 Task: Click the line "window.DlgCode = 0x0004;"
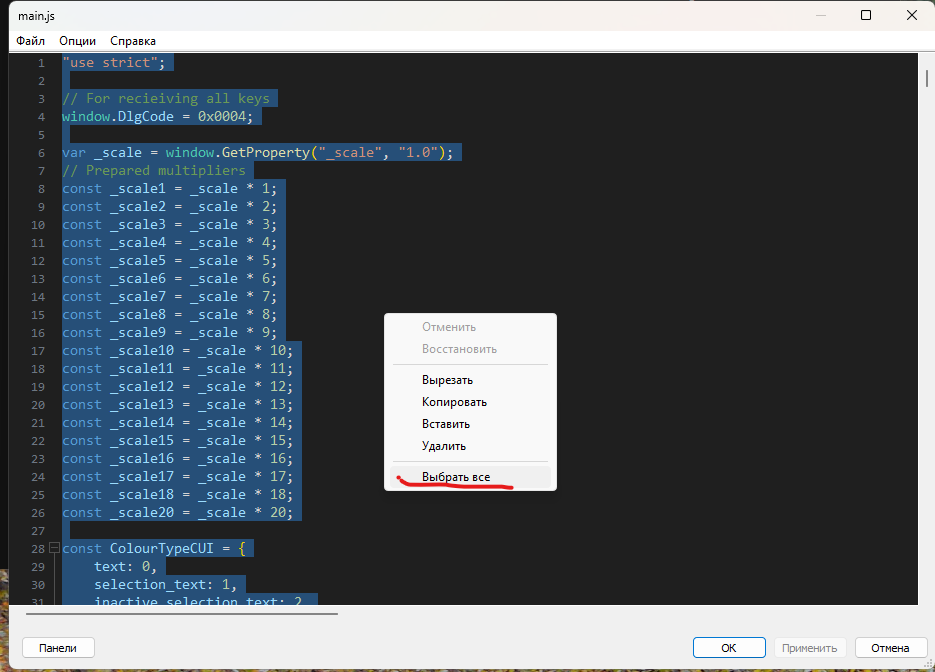pyautogui.click(x=157, y=116)
